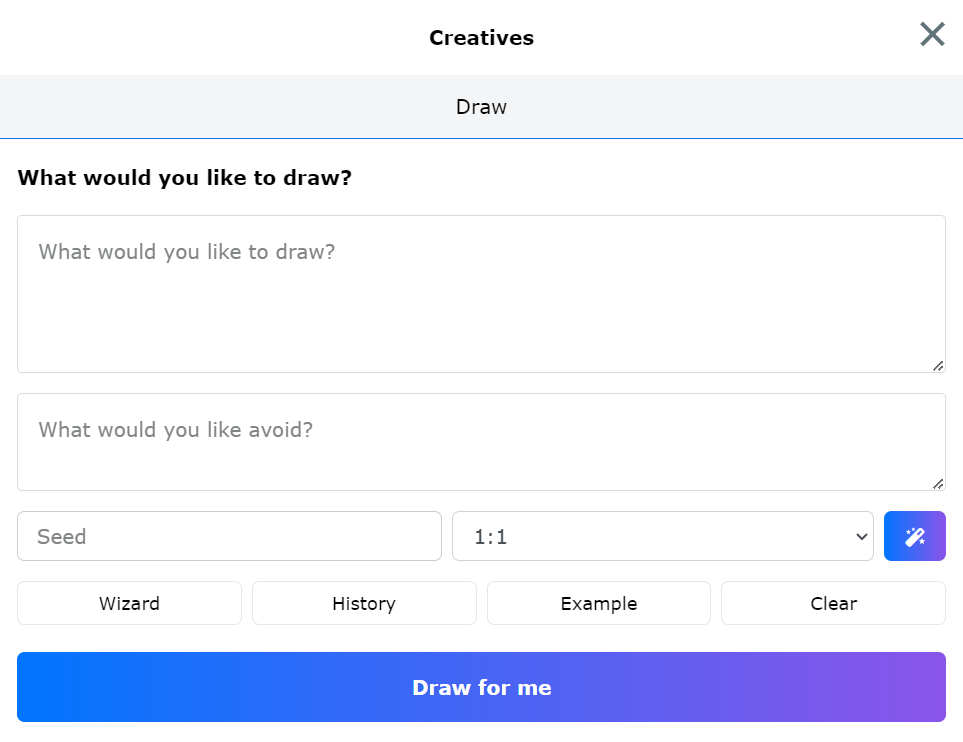Click the magic wand enhance button
Screen dimensions: 963x742
(914, 537)
